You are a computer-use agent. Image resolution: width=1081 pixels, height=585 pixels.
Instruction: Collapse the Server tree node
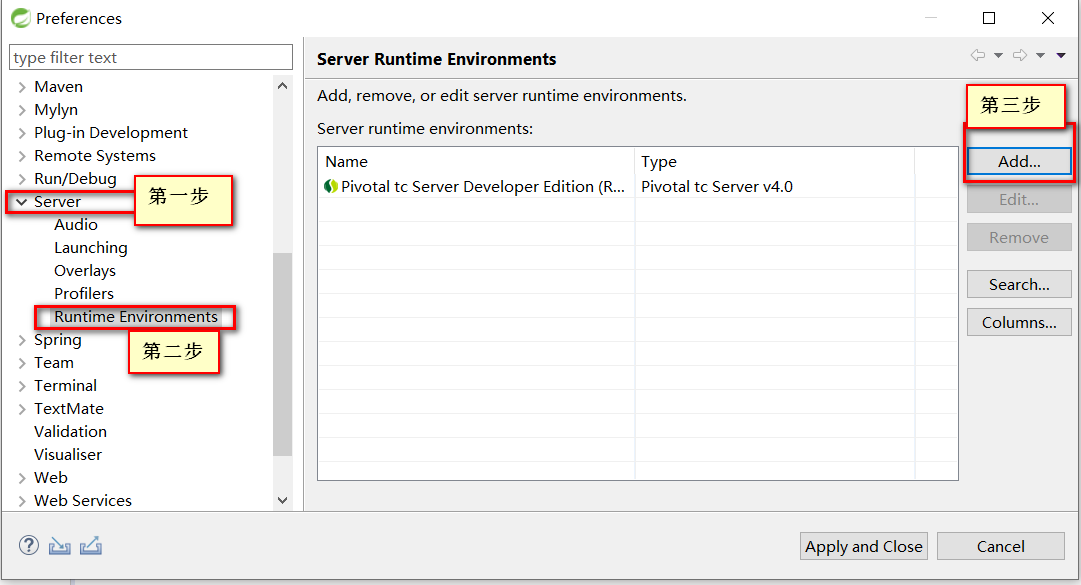coord(21,202)
